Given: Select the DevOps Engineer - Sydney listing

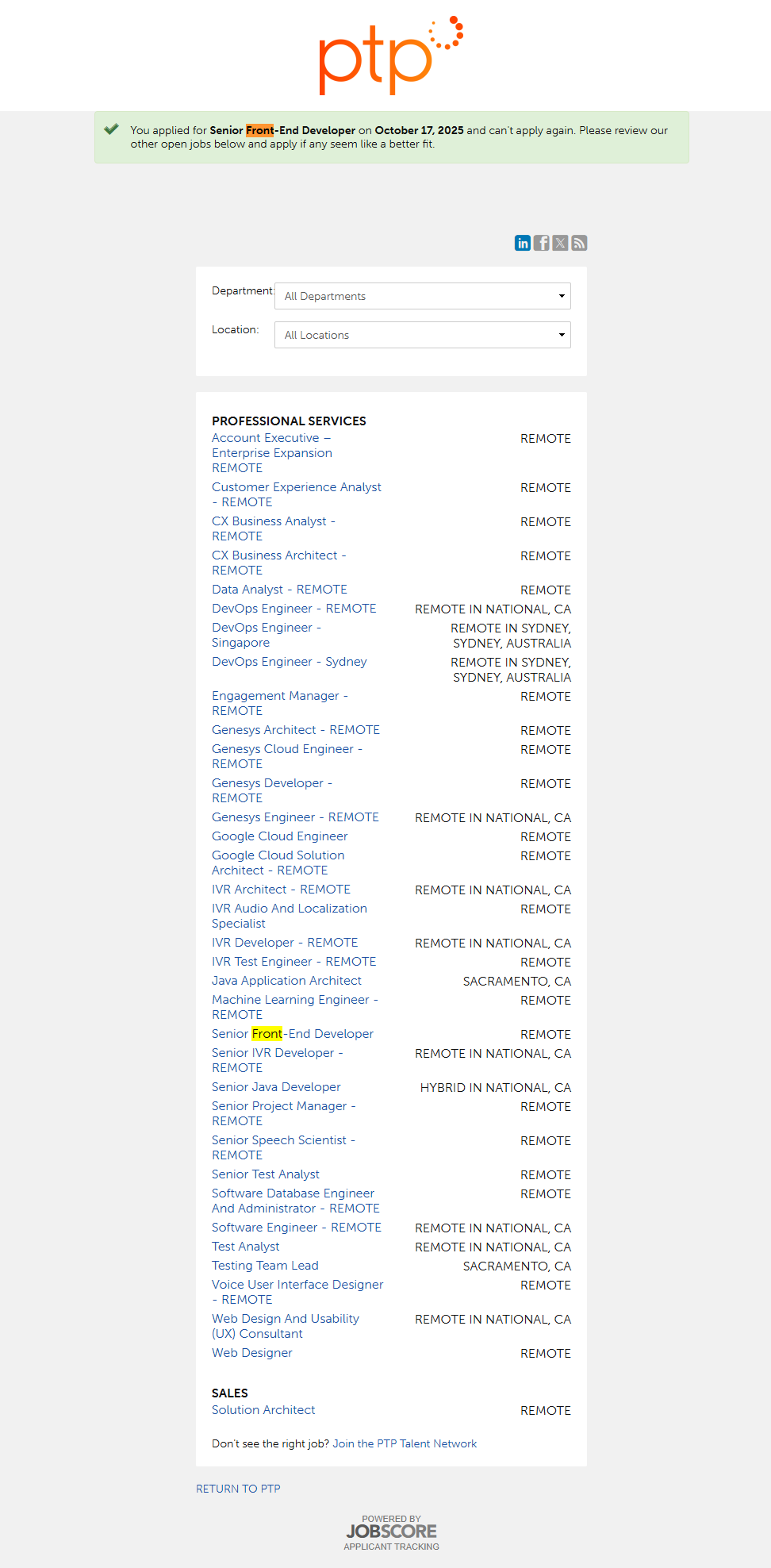Looking at the screenshot, I should coord(289,662).
